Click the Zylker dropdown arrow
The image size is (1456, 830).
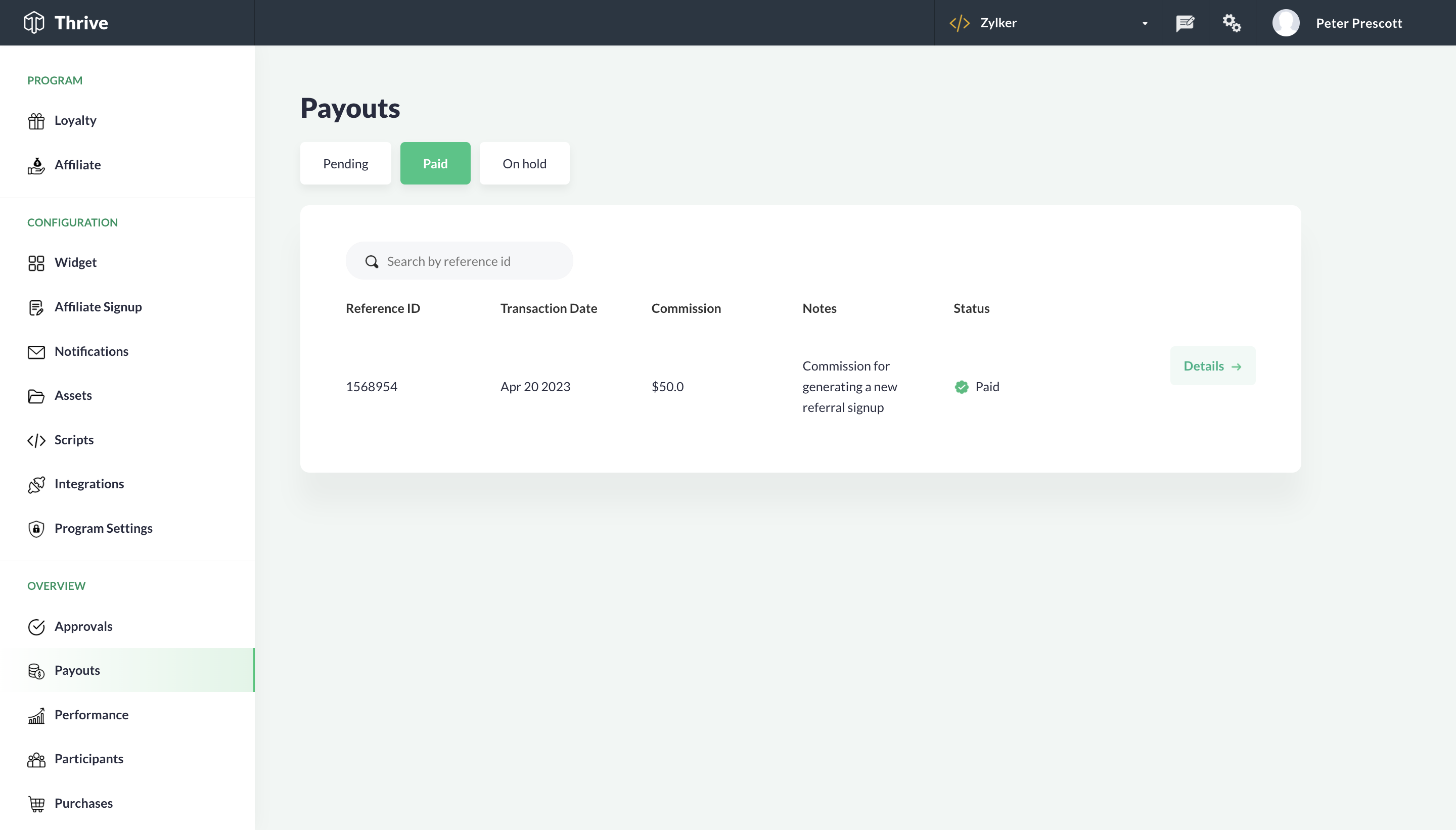(x=1145, y=23)
